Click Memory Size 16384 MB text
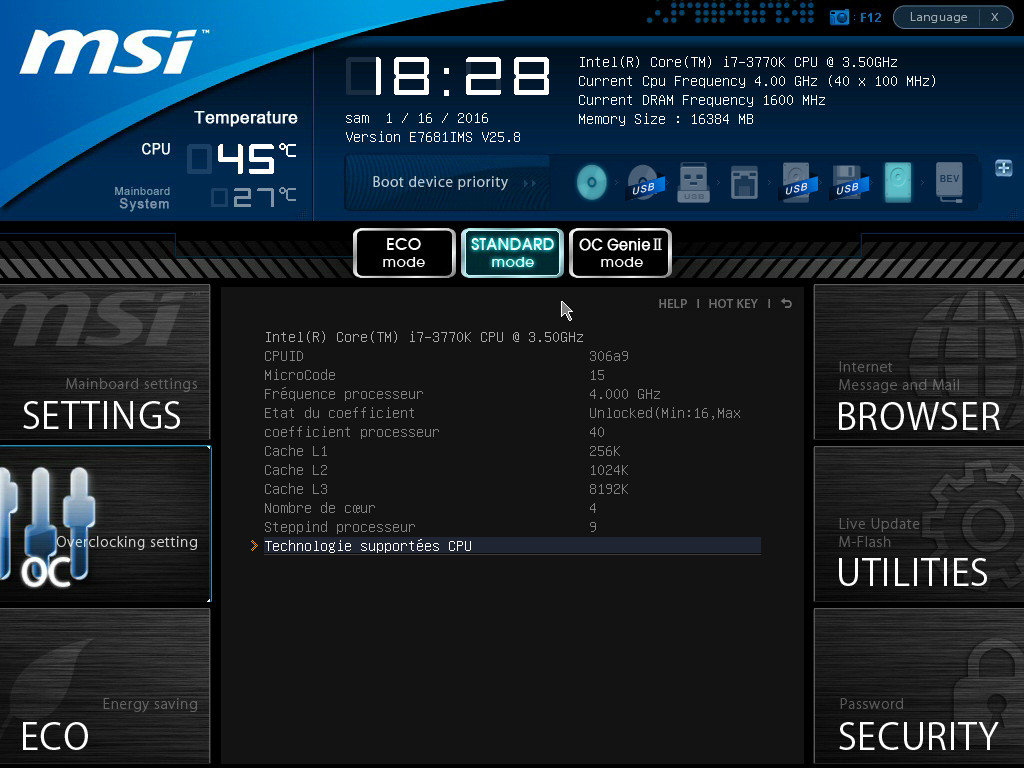This screenshot has width=1024, height=768. [665, 119]
